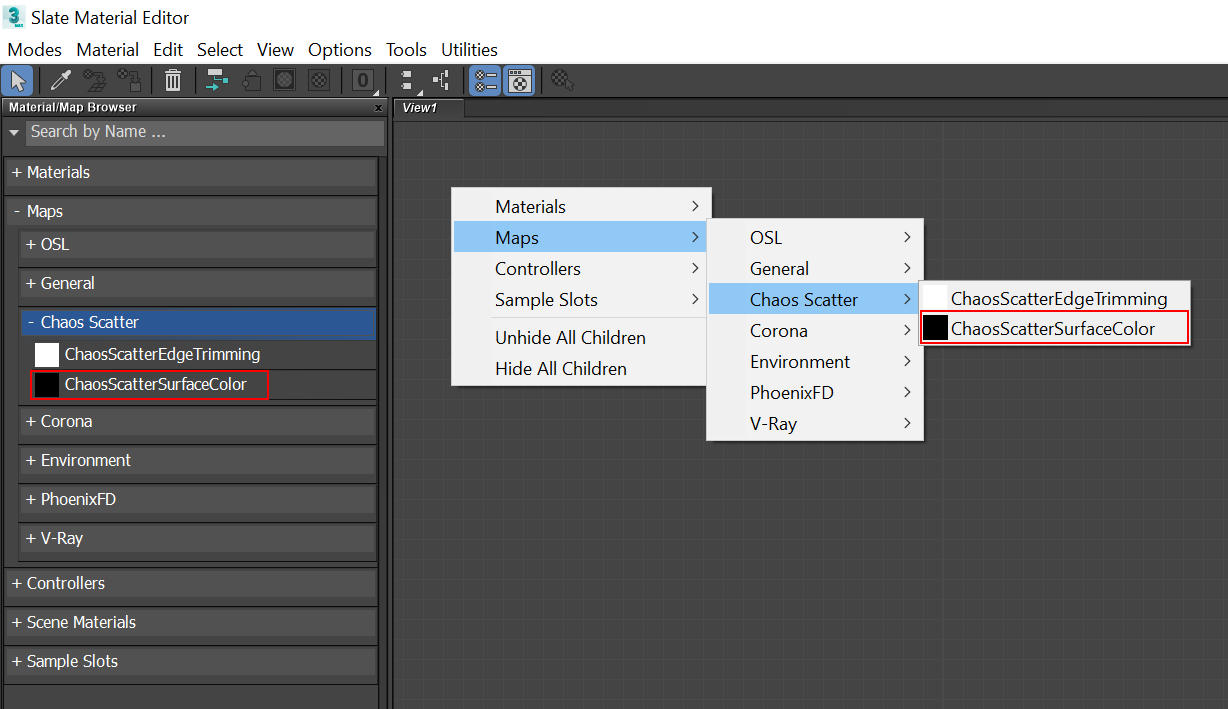
Task: Click Chaos Scatter entry in Maps submenu
Action: pyautogui.click(x=815, y=299)
